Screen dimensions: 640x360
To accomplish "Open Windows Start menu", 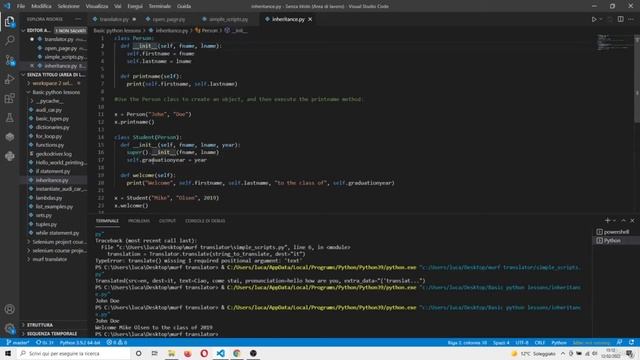I will point(8,353).
